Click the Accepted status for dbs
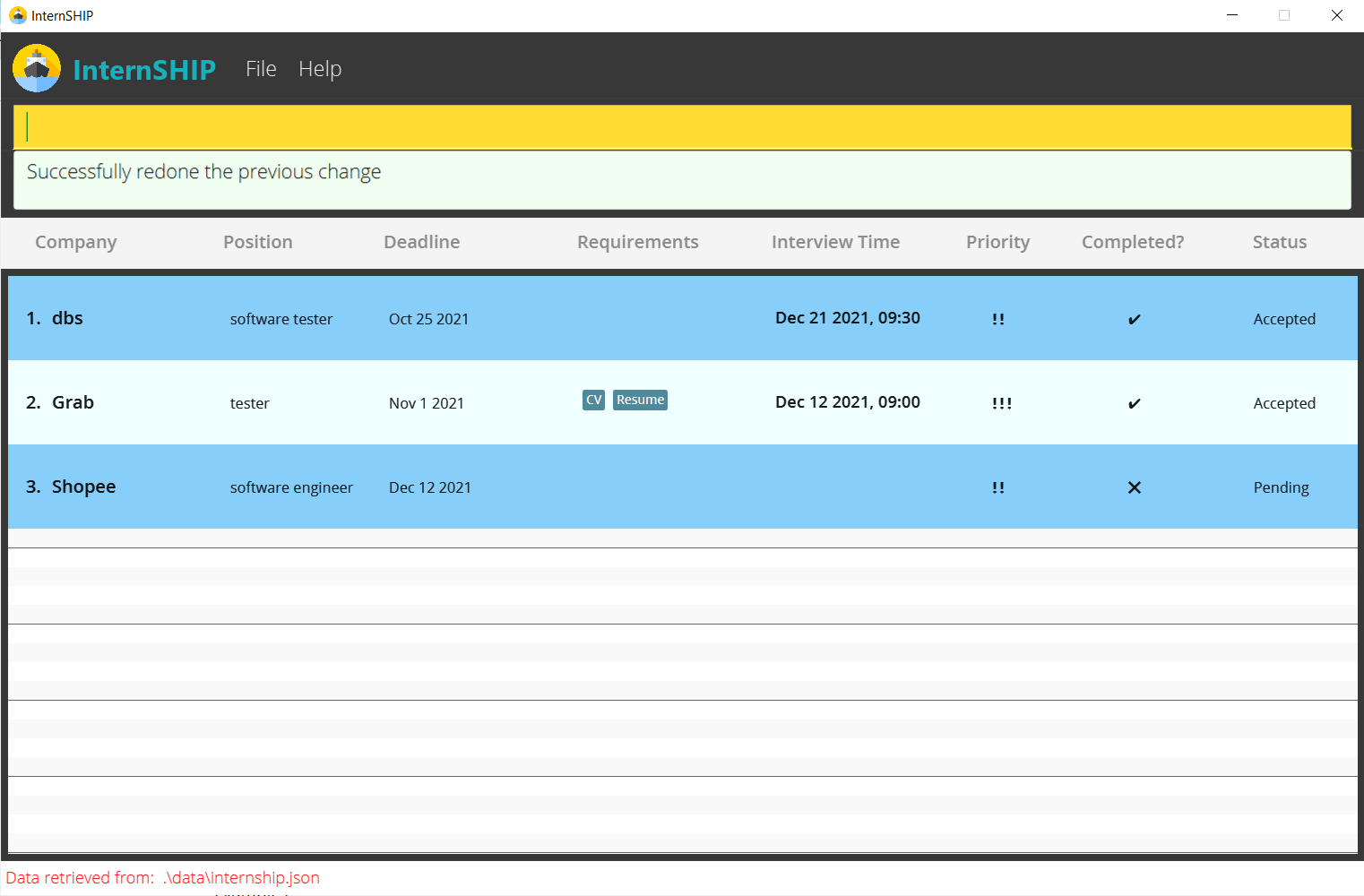Image resolution: width=1364 pixels, height=896 pixels. (x=1284, y=319)
